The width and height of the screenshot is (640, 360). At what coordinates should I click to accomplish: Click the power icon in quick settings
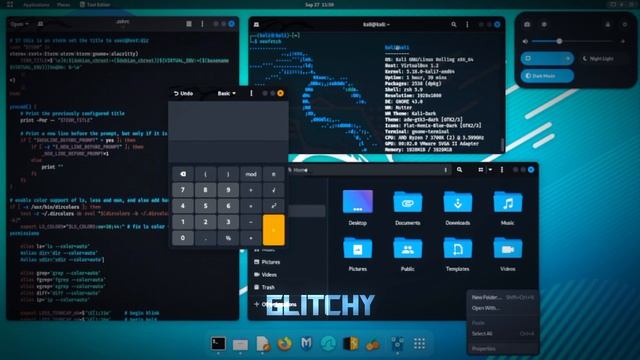tap(624, 24)
